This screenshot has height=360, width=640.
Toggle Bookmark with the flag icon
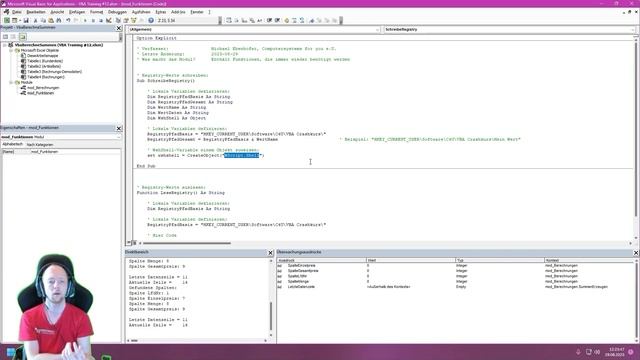pos(311,20)
